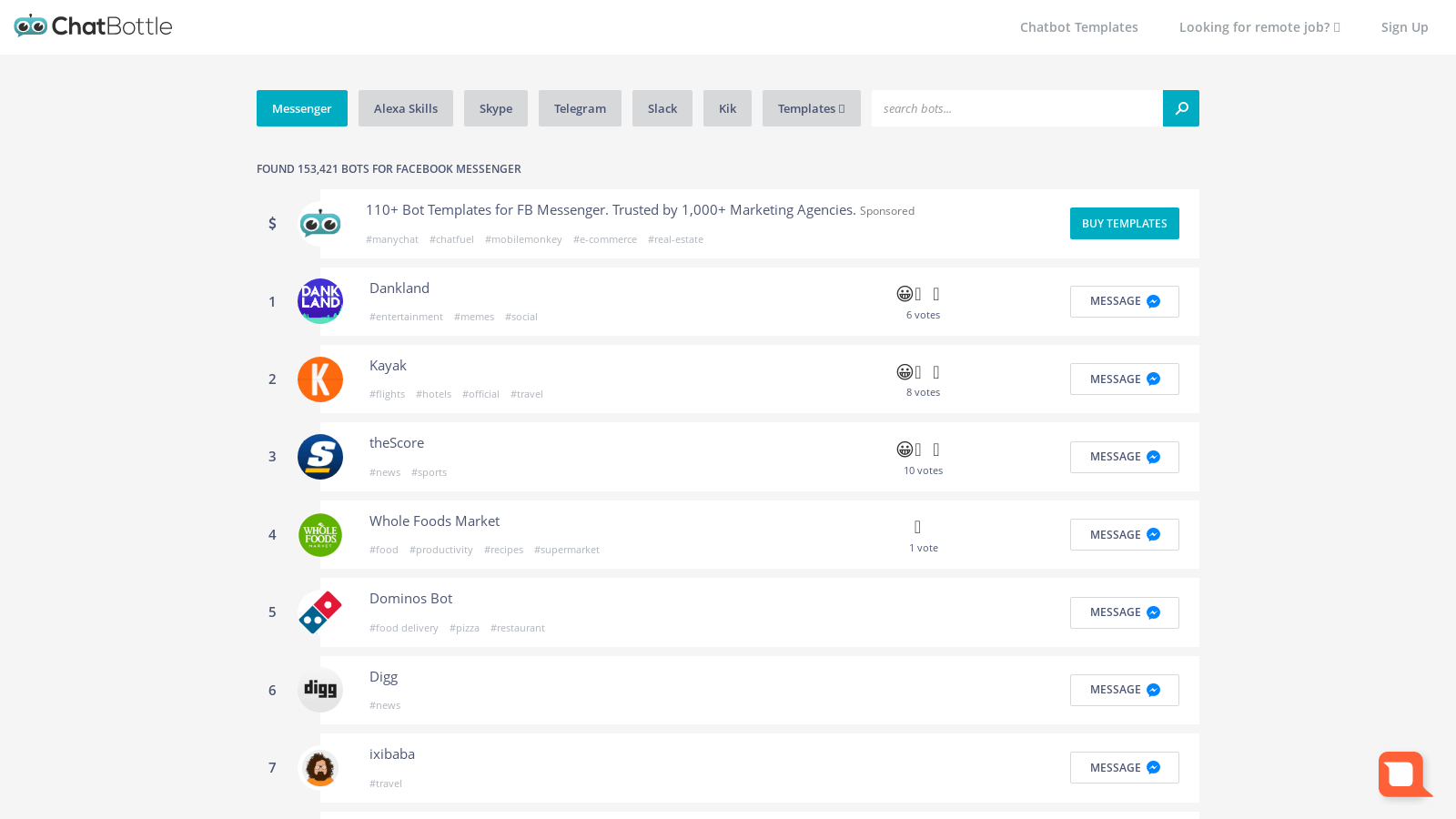Click the #supermarket tag under Whole Foods
The height and width of the screenshot is (819, 1456).
567,550
